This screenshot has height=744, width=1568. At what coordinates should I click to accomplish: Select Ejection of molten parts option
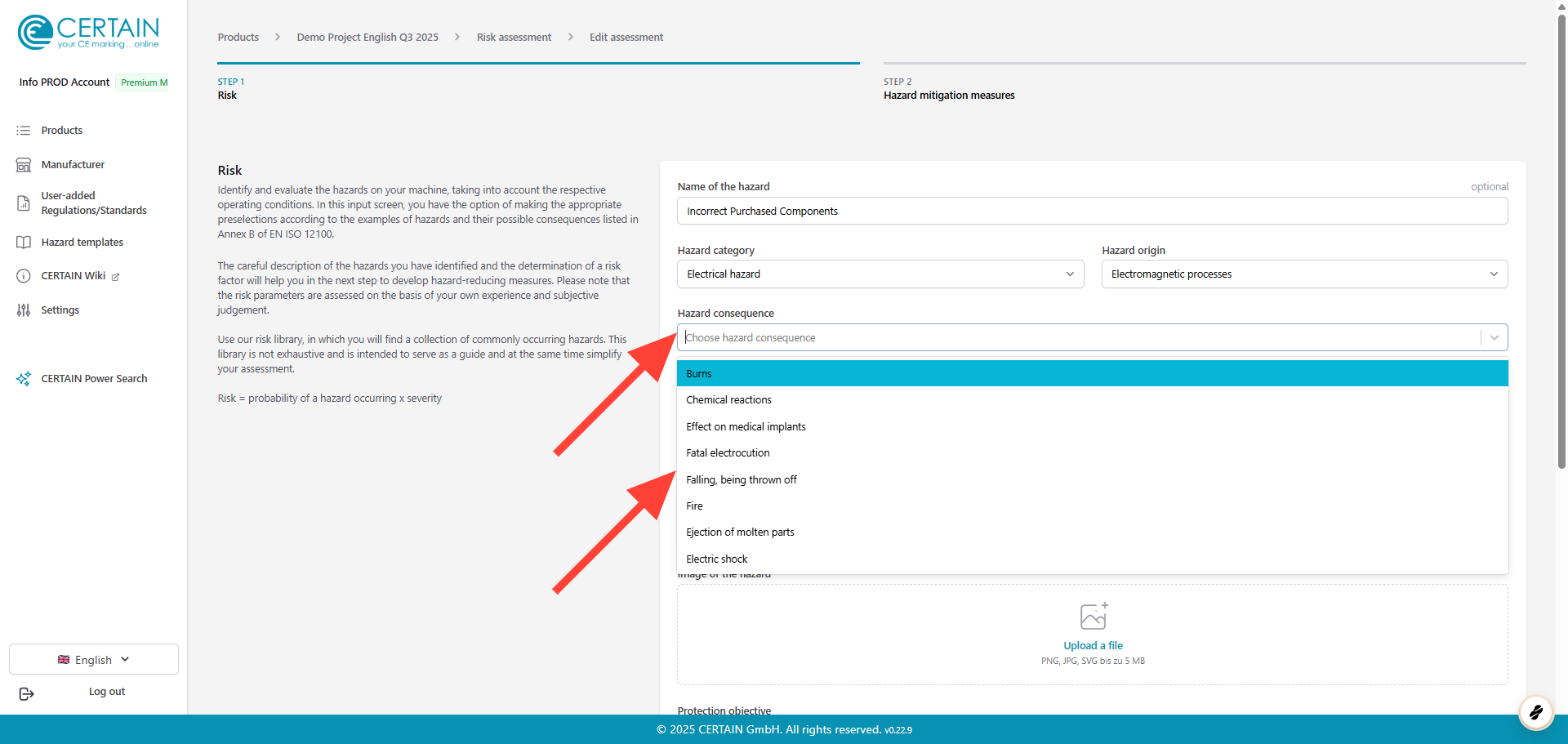1093,532
